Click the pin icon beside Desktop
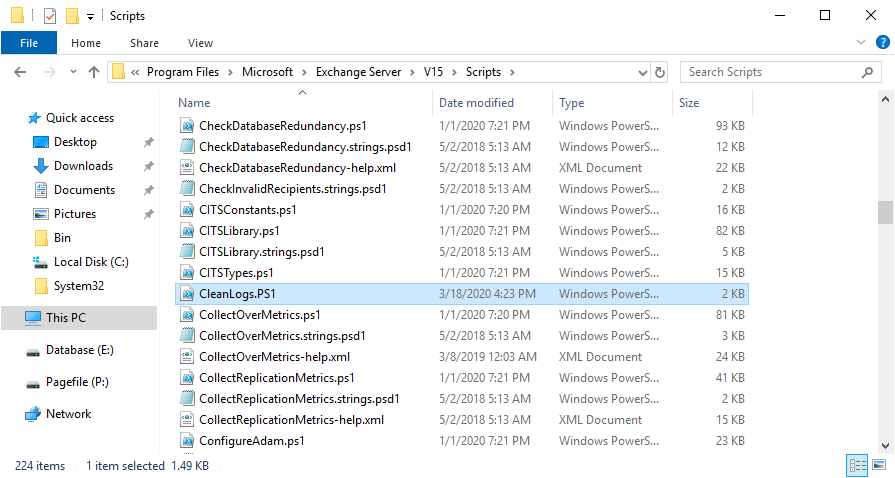This screenshot has width=895, height=478. tap(148, 142)
